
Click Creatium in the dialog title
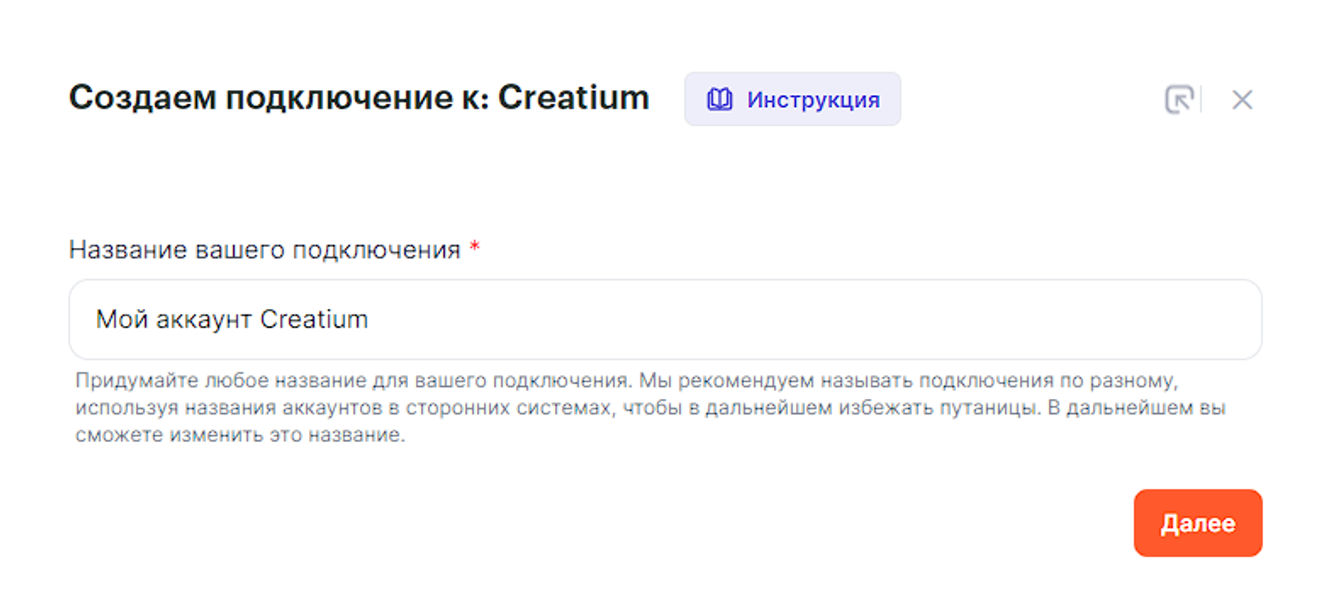click(573, 98)
